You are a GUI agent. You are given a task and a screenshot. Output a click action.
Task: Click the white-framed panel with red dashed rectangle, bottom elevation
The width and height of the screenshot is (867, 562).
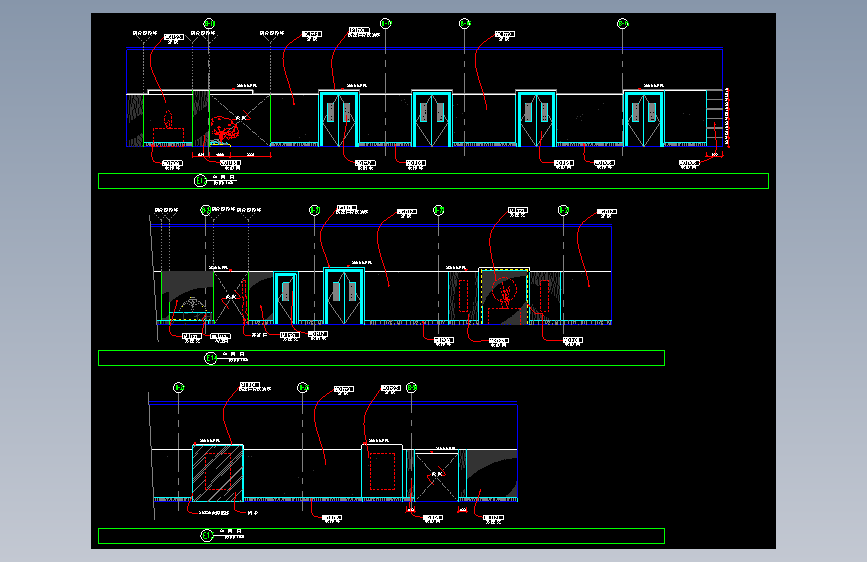click(x=382, y=472)
